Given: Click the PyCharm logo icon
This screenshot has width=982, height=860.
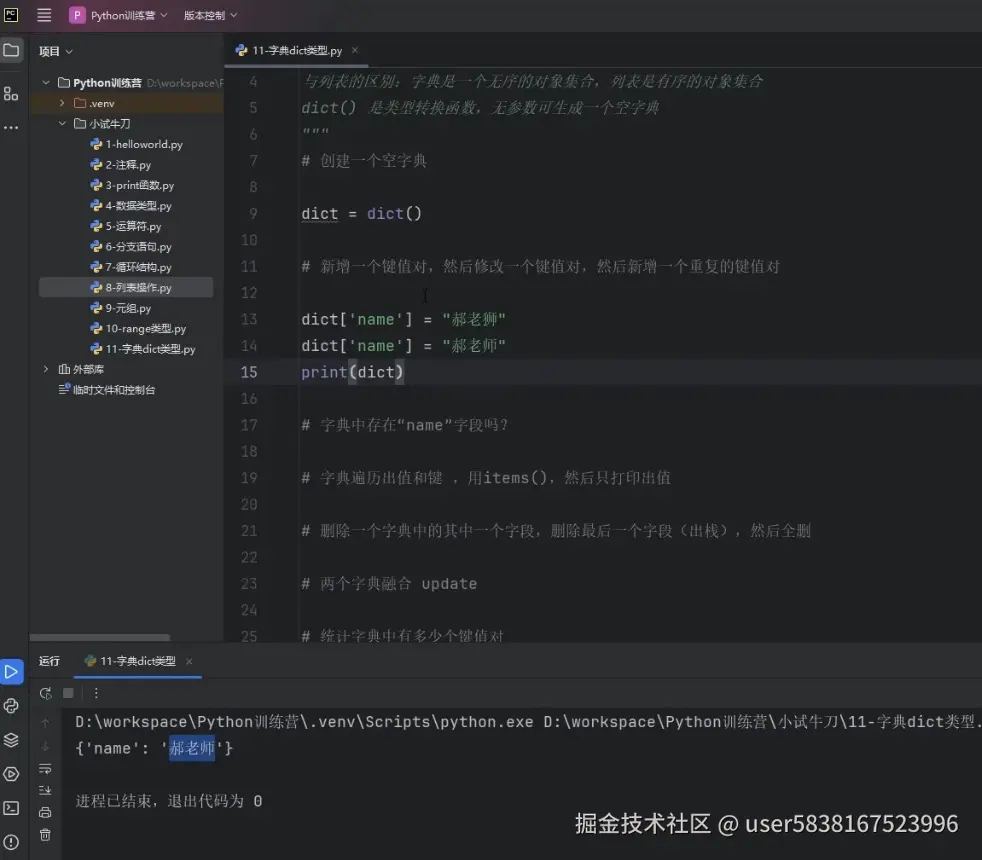Looking at the screenshot, I should tap(11, 14).
